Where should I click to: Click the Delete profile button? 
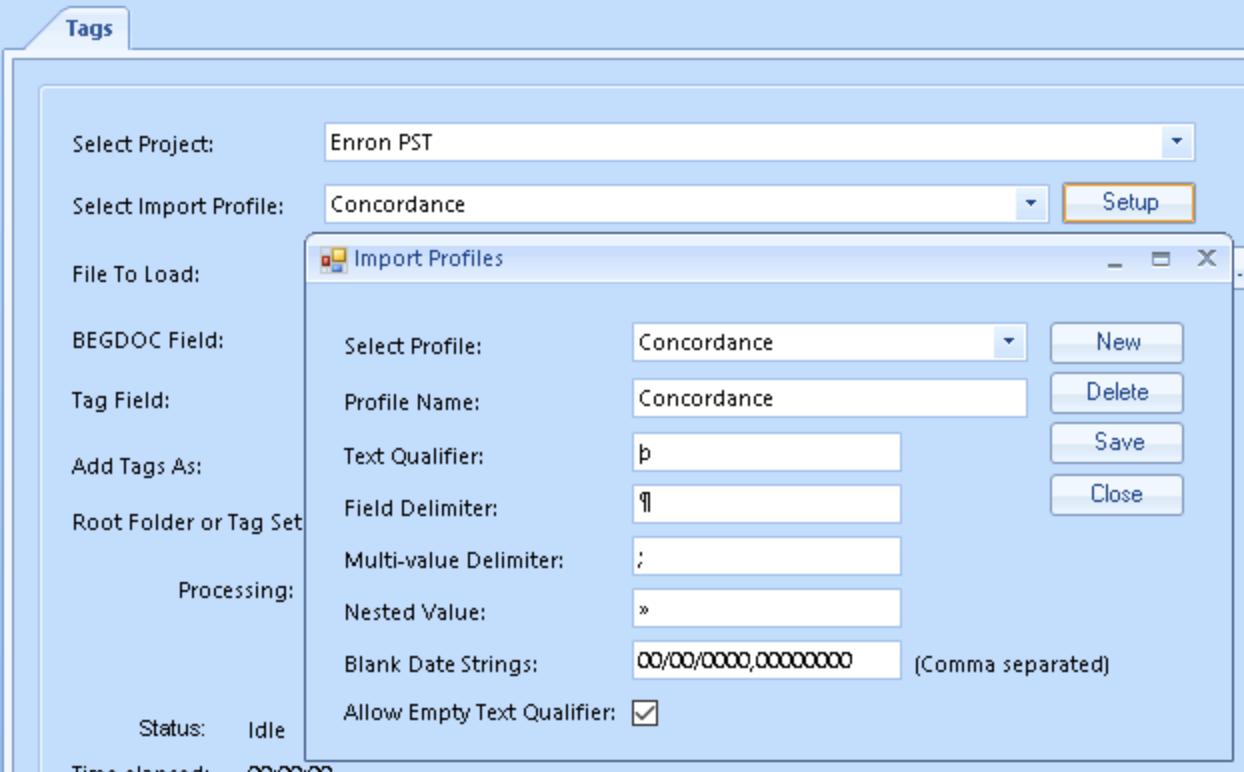point(1117,392)
